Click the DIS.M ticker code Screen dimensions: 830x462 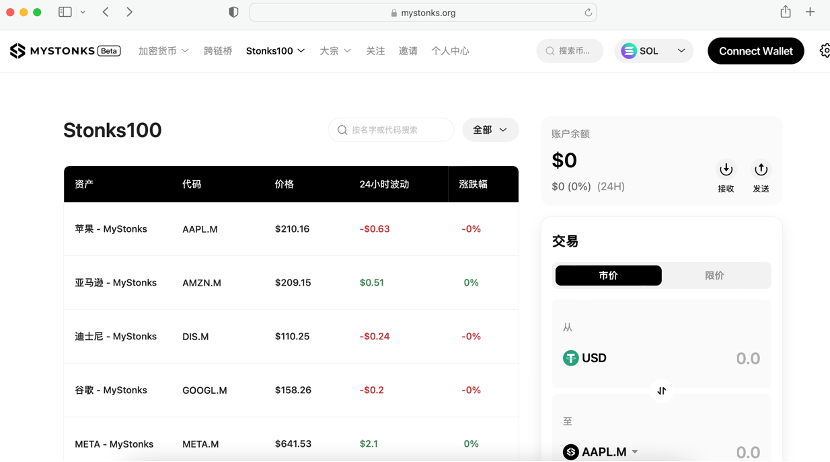point(195,337)
